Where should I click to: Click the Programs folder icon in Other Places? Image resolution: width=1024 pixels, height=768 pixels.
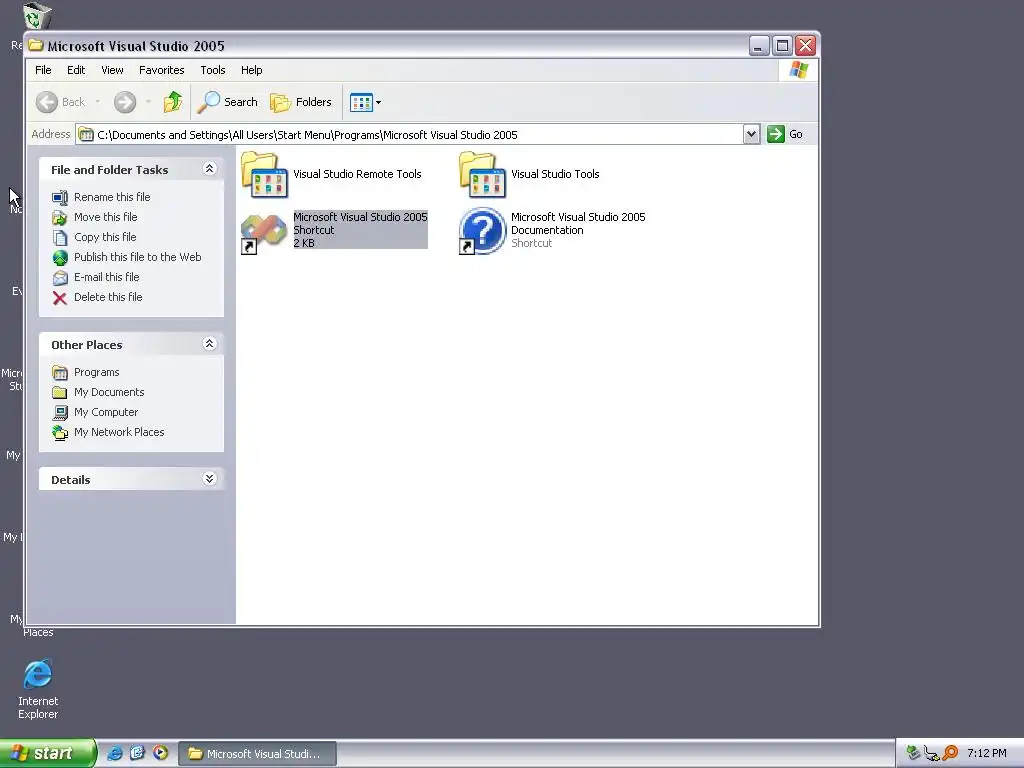click(x=60, y=373)
